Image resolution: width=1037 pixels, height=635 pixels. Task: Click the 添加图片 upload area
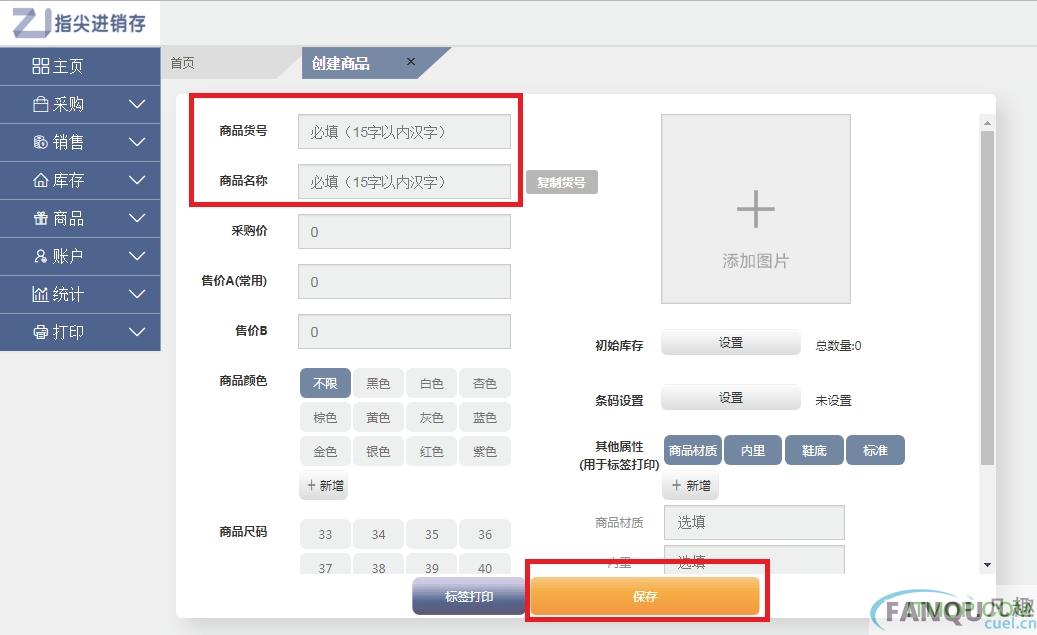point(755,209)
